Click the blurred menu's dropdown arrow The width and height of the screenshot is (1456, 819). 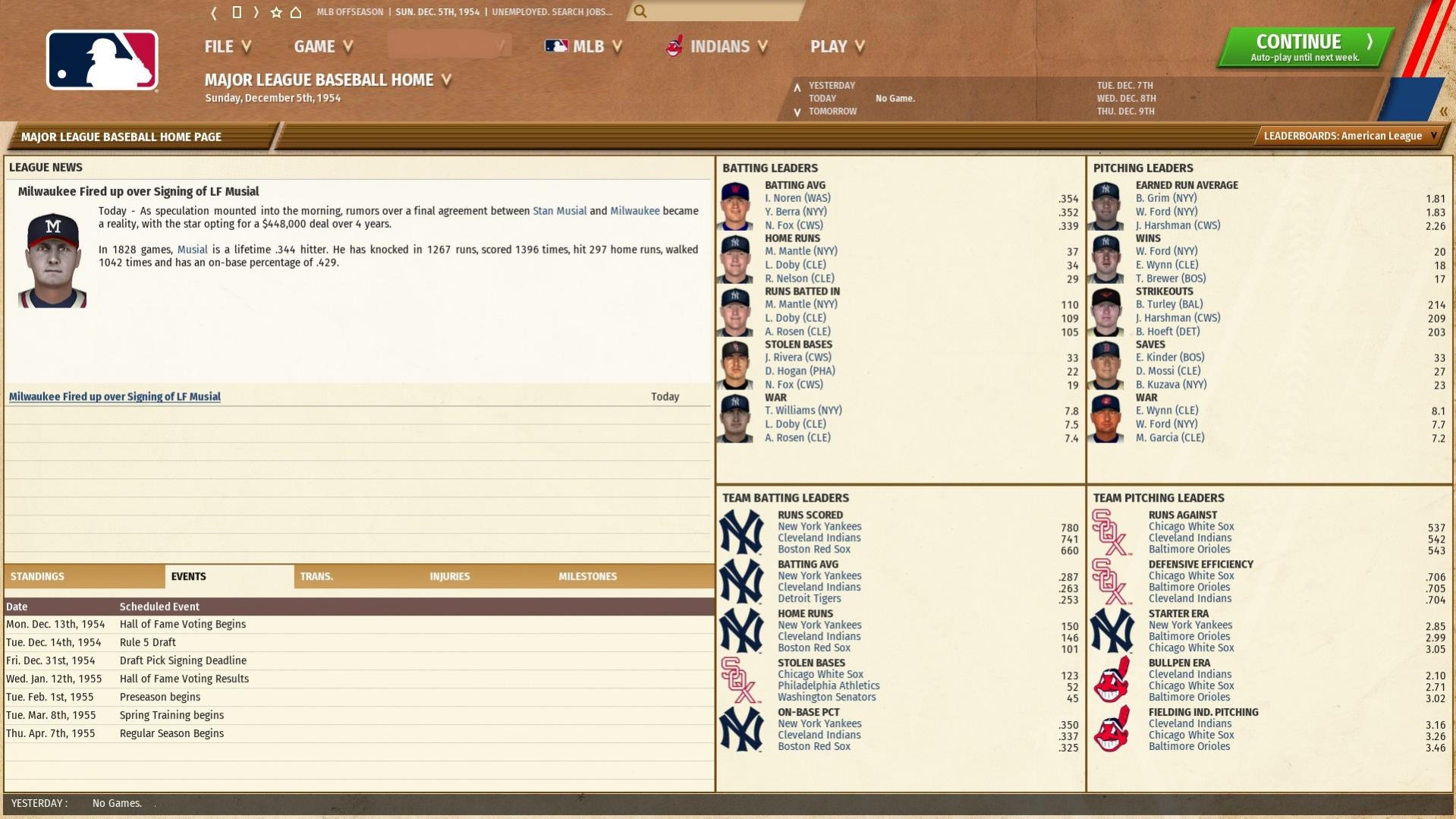click(502, 46)
